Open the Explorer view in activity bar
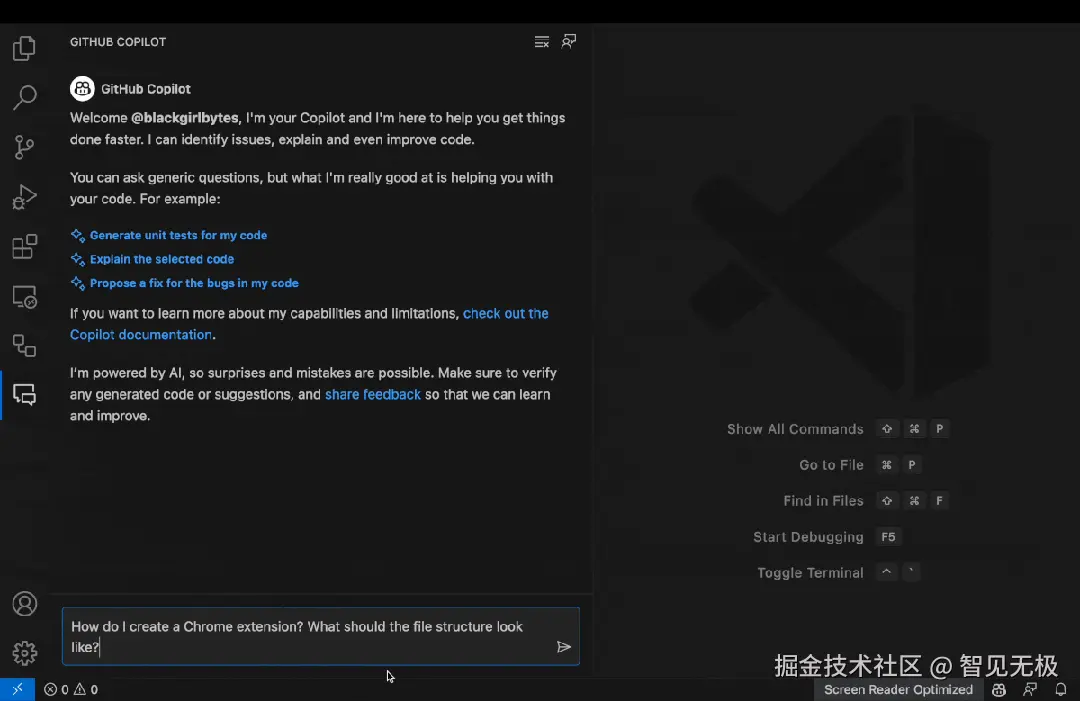 coord(24,48)
